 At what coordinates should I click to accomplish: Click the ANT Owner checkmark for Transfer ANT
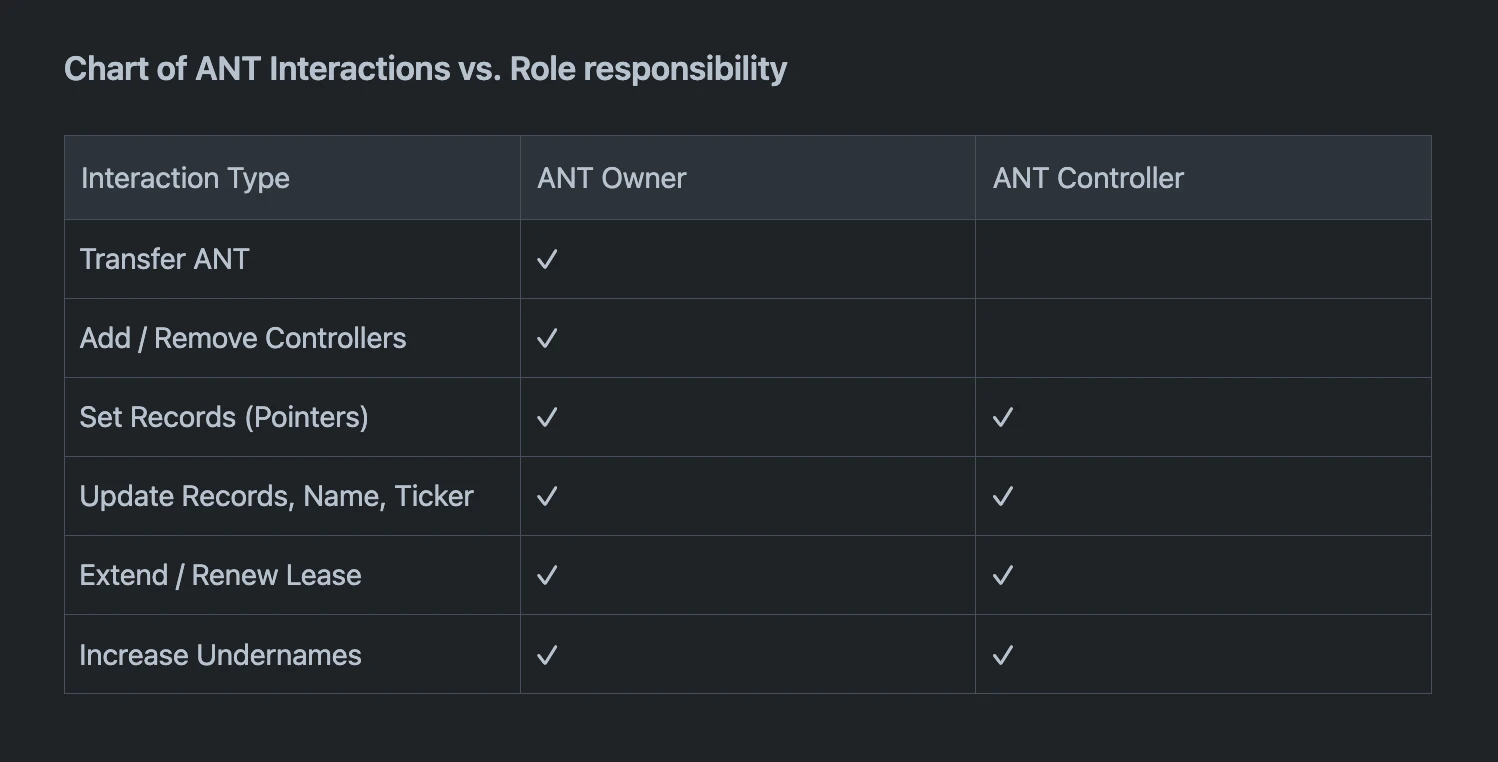[x=547, y=260]
